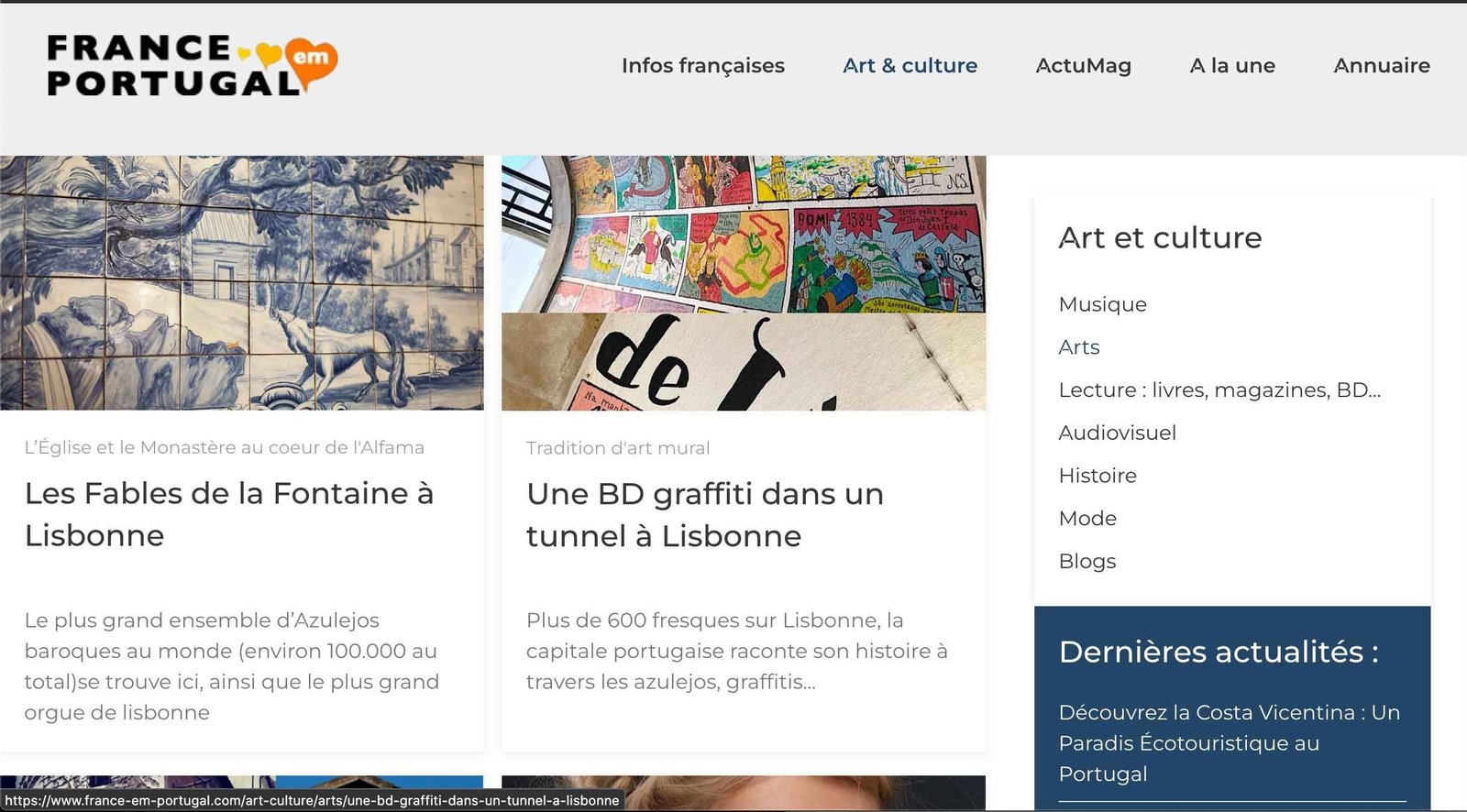
Task: Open the Blogs sidebar category
Action: 1086,561
